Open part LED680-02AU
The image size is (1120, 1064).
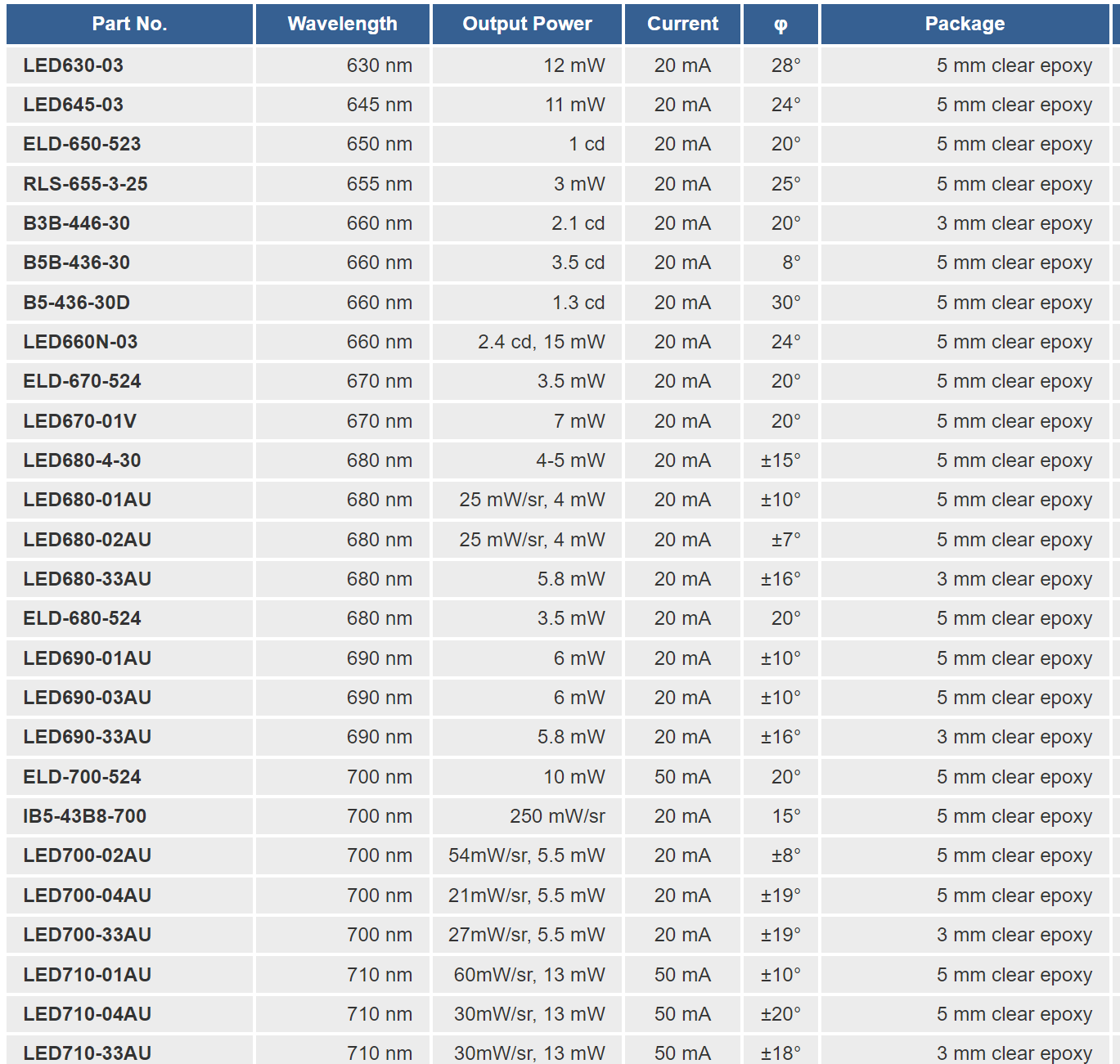click(88, 540)
